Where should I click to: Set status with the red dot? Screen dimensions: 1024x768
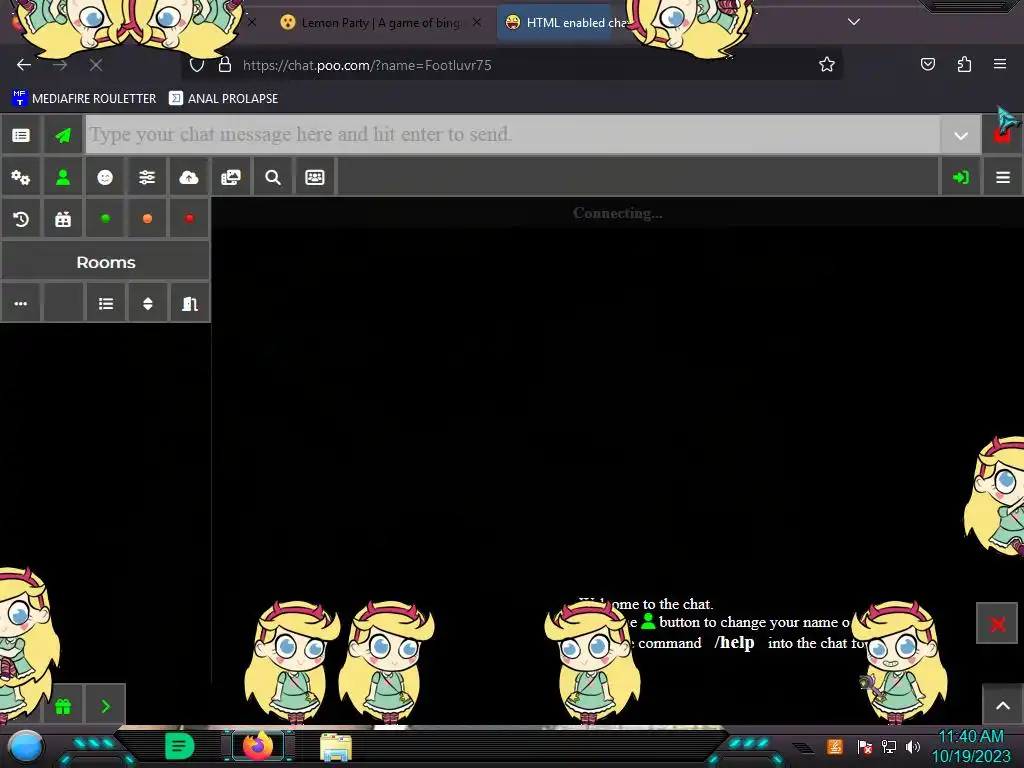189,219
